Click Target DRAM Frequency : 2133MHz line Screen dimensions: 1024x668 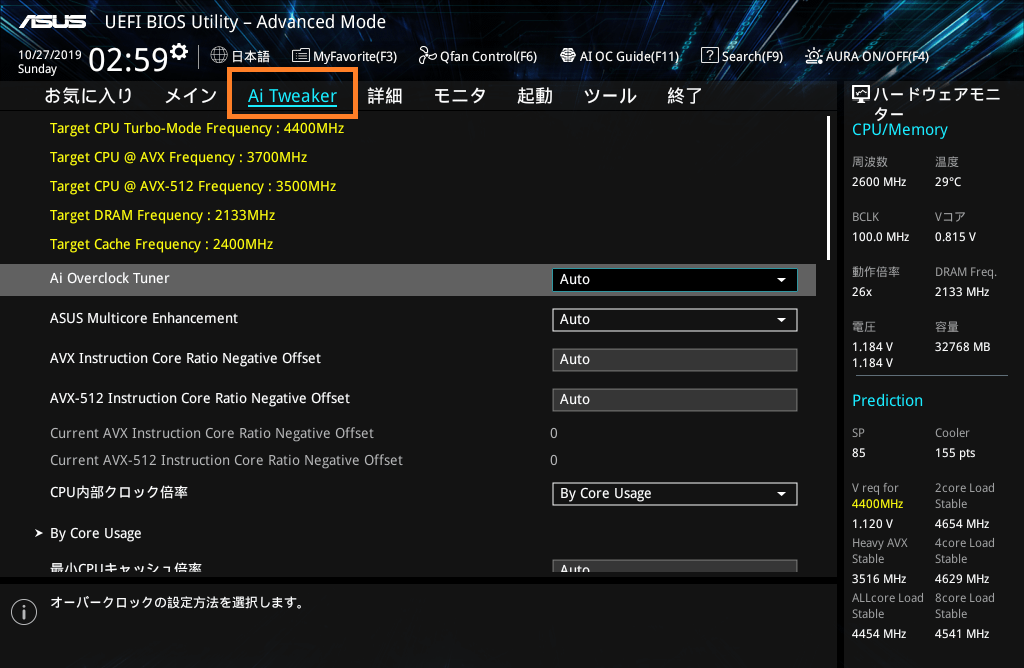162,215
